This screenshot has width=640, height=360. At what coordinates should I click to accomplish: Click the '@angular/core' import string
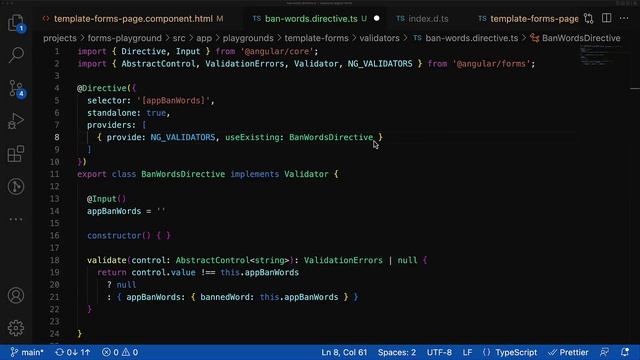pyautogui.click(x=276, y=51)
